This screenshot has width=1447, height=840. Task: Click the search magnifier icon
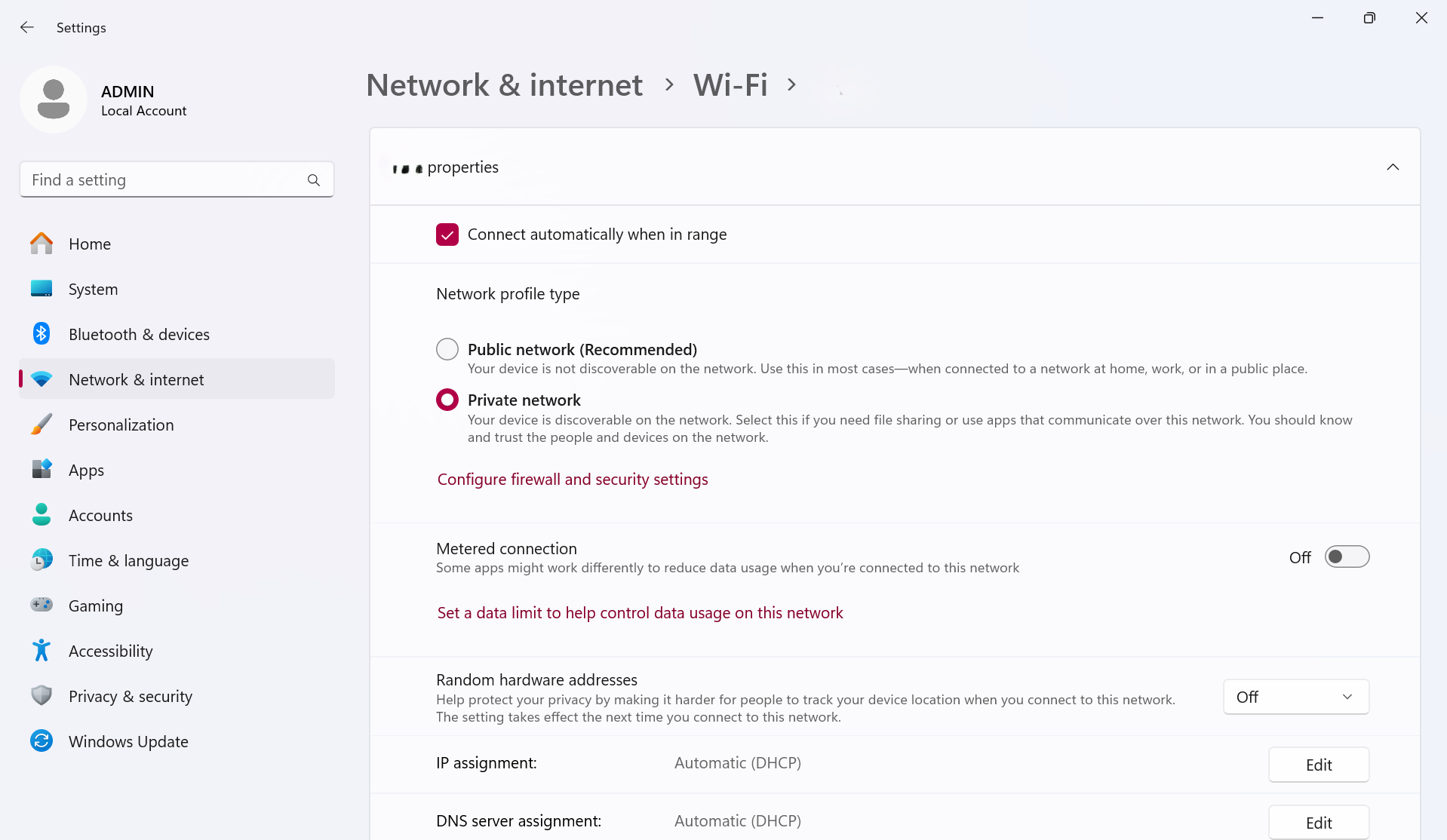(314, 180)
